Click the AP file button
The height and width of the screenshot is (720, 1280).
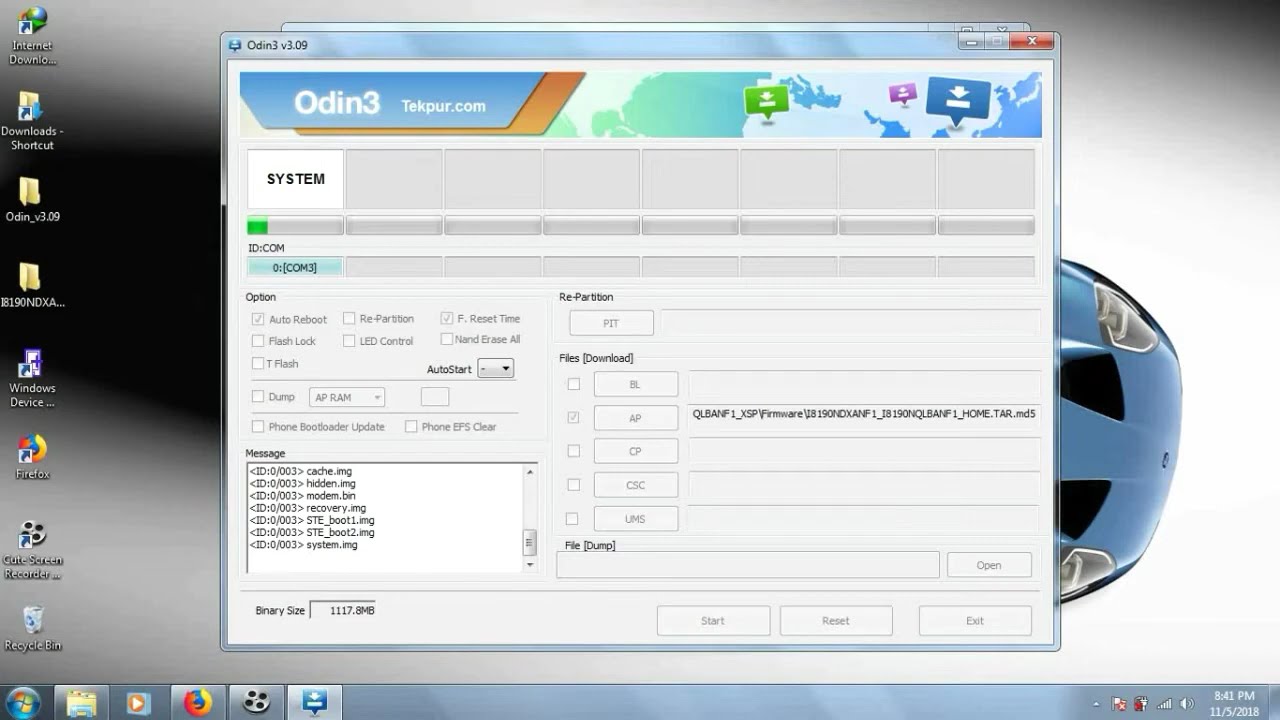(x=636, y=418)
